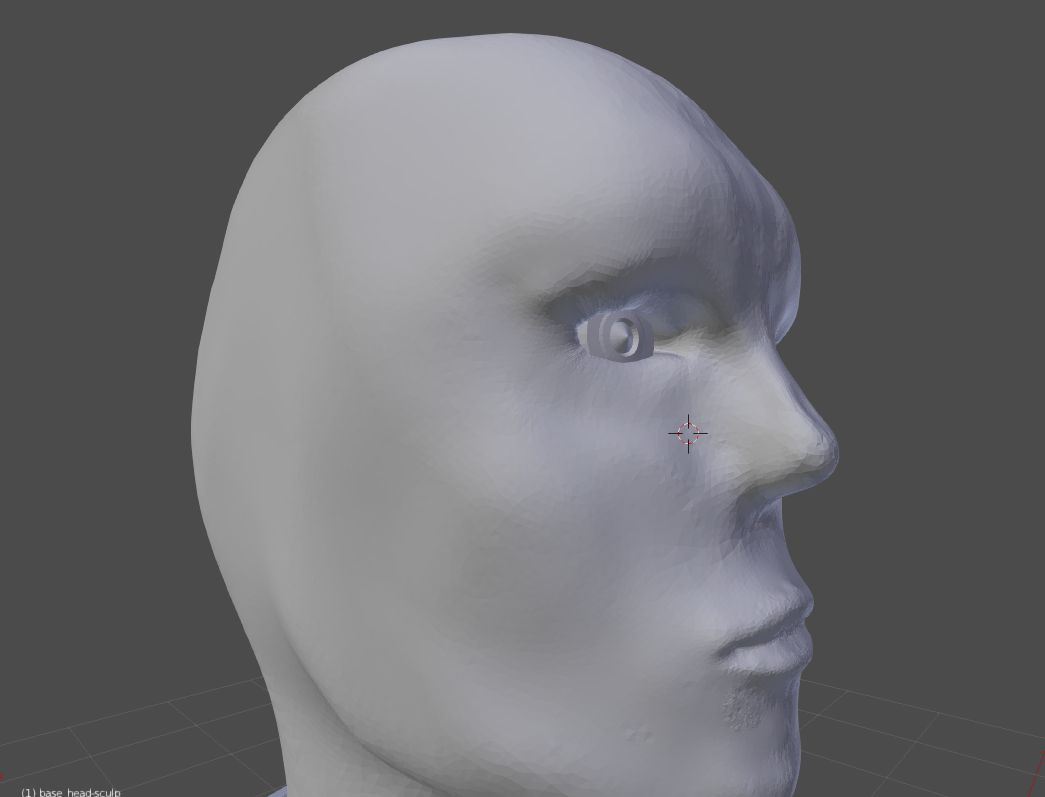Select the ring-shaped eye object on the head

(x=618, y=337)
